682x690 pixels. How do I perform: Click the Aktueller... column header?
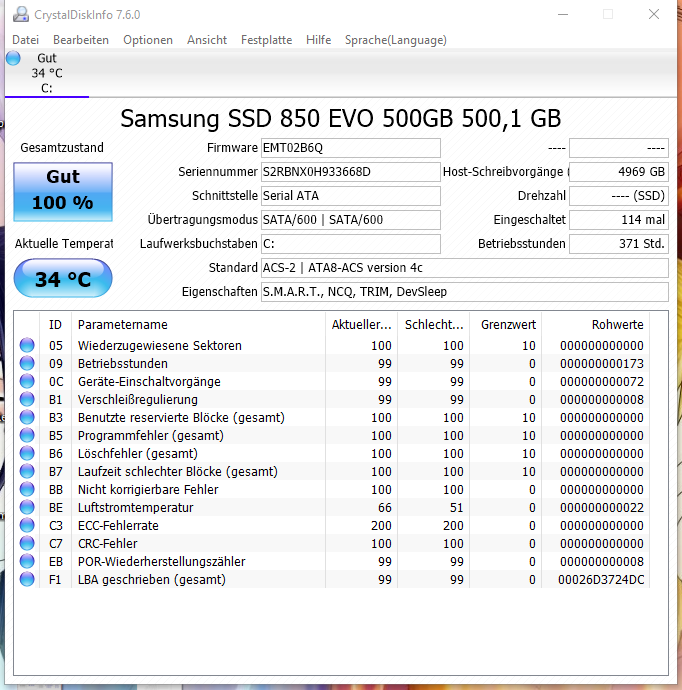coord(361,325)
